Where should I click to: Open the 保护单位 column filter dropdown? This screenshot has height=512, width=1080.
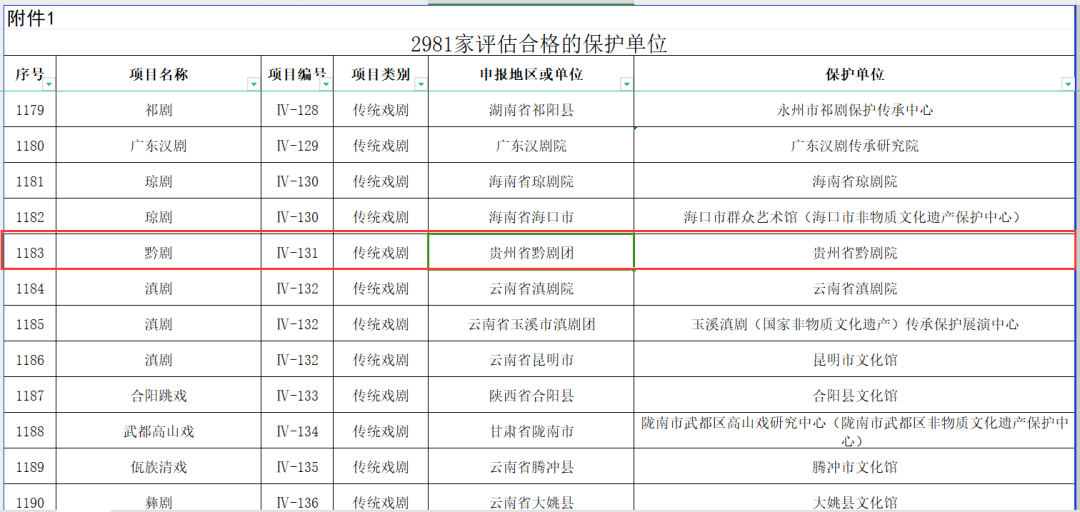click(x=1067, y=85)
